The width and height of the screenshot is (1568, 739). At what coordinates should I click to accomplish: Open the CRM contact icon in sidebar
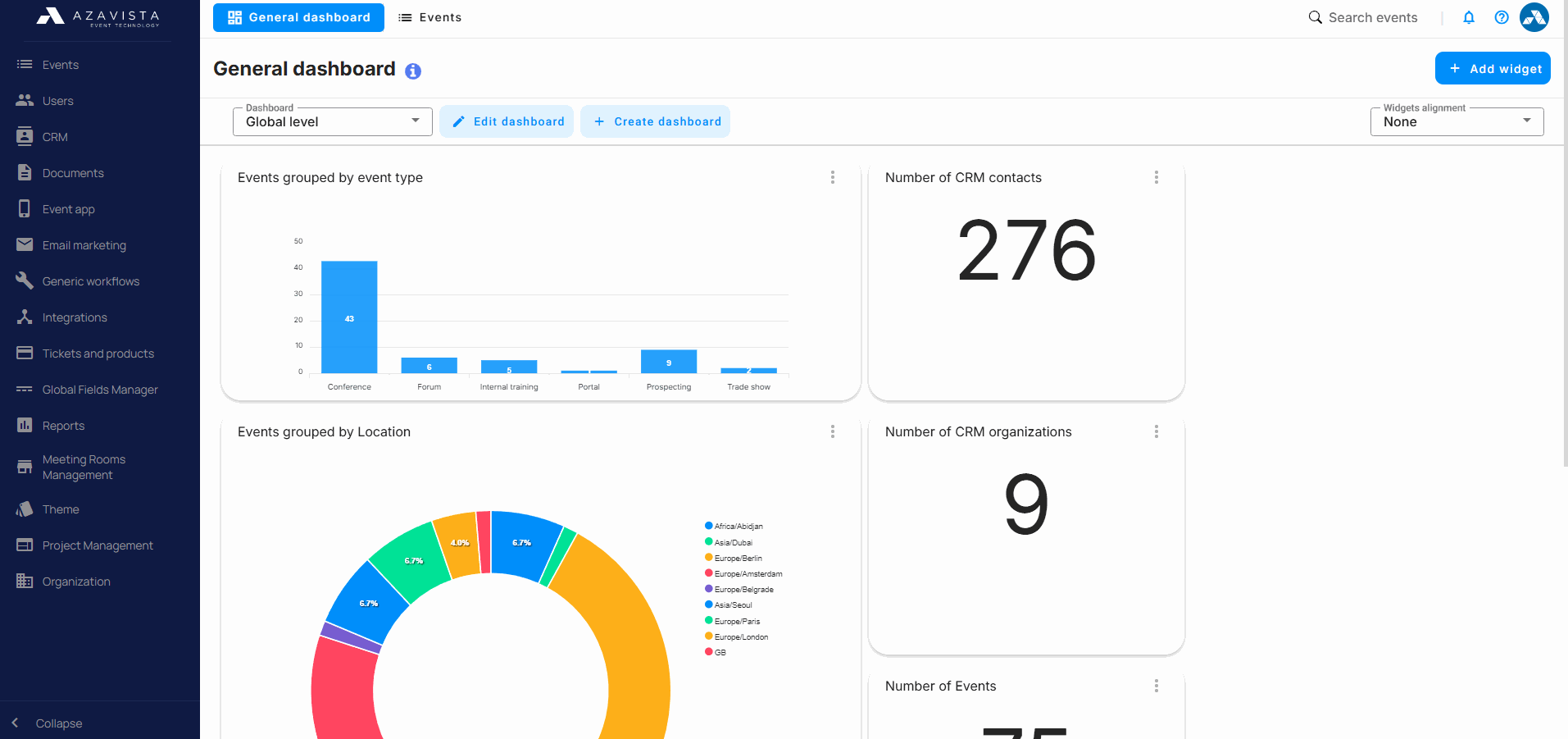tap(25, 136)
